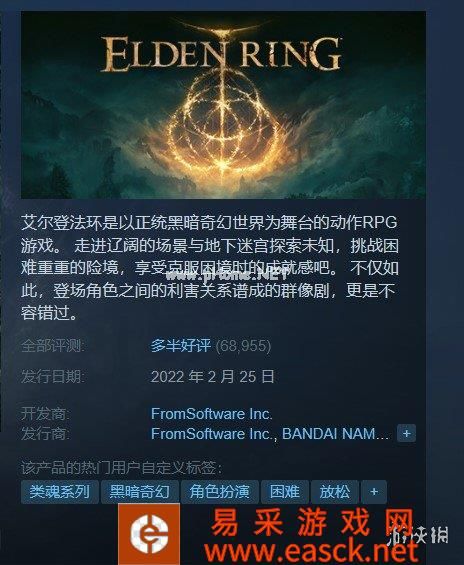
Task: Click the ELDEN RING title logo text
Action: tap(221, 53)
